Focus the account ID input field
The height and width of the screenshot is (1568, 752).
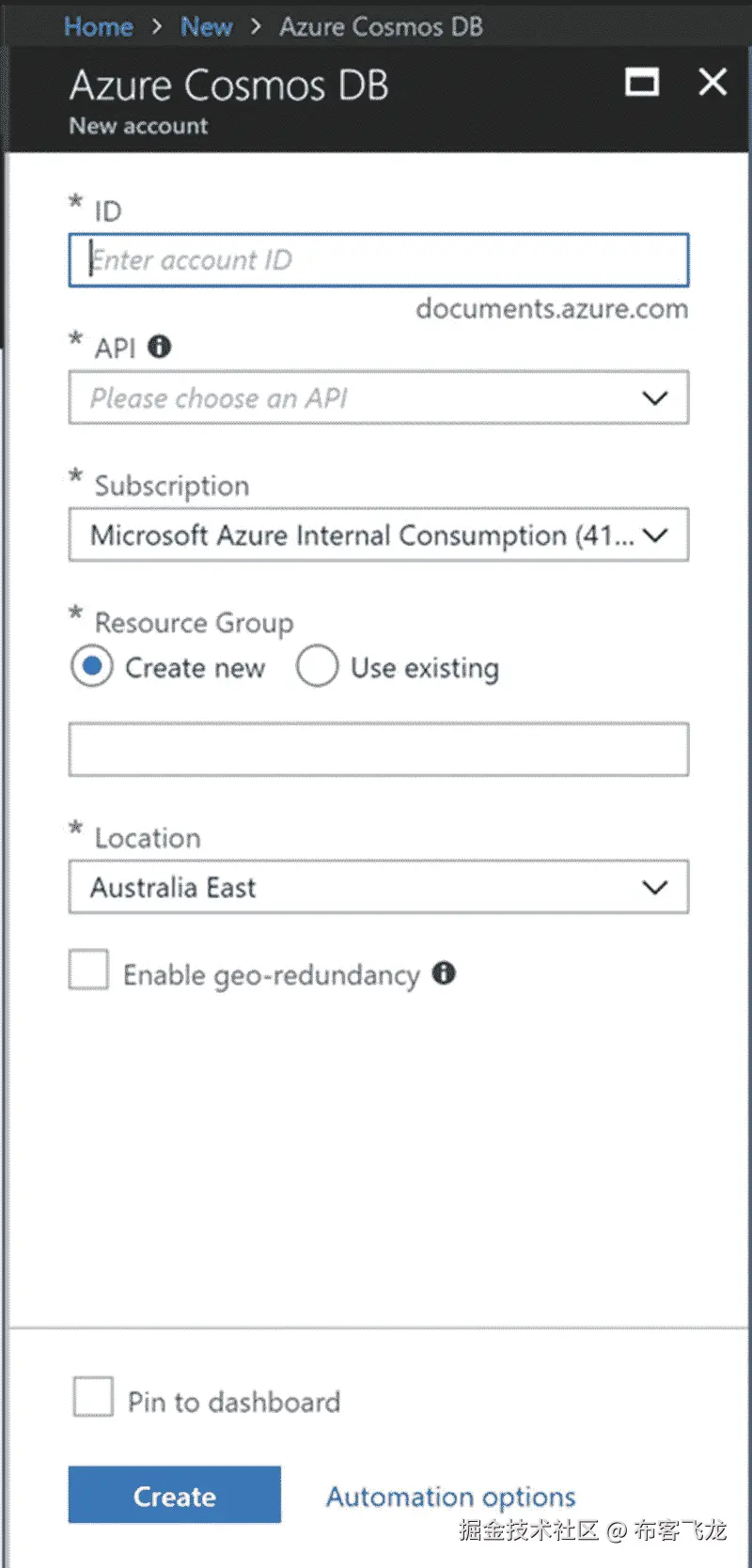point(378,260)
